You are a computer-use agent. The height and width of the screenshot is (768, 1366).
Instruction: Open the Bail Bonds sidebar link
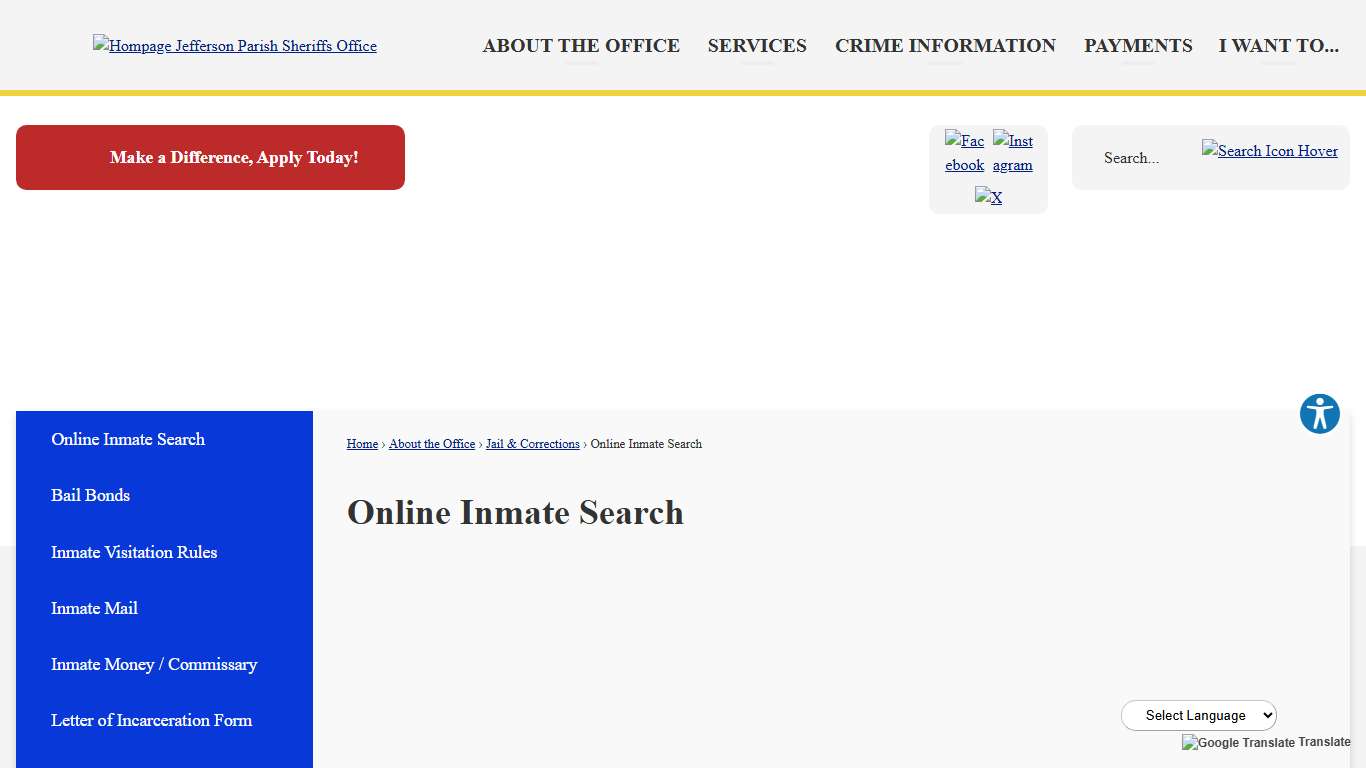tap(90, 495)
